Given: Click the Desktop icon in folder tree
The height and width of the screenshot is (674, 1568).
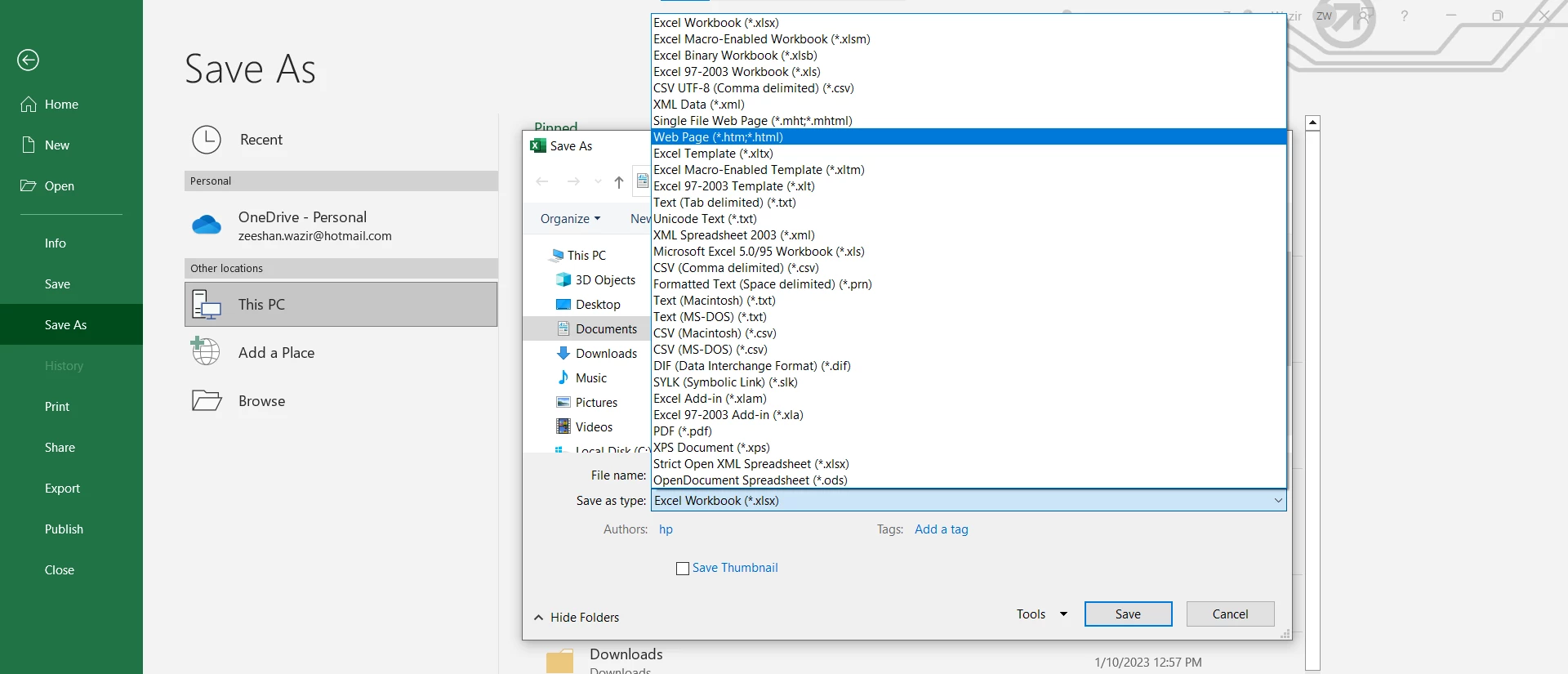Looking at the screenshot, I should tap(563, 304).
